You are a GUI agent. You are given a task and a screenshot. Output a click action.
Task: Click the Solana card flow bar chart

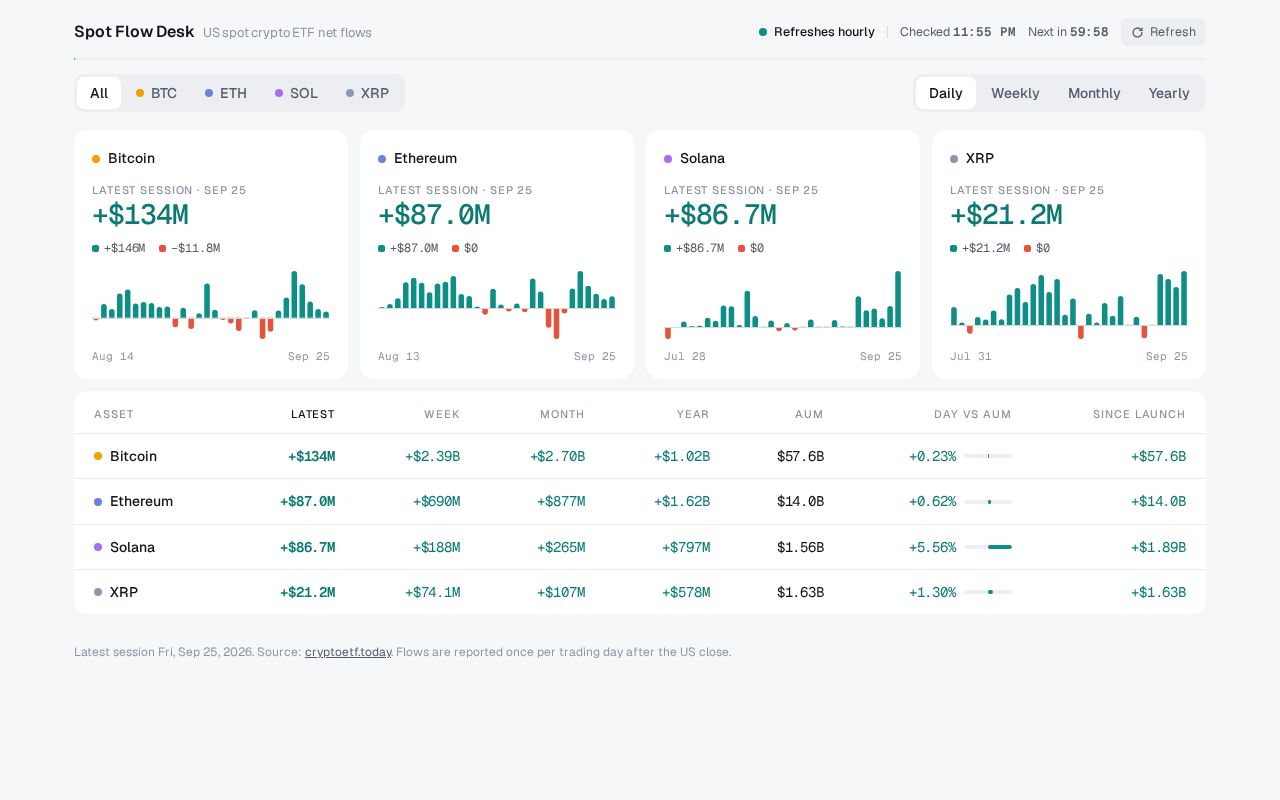point(783,305)
